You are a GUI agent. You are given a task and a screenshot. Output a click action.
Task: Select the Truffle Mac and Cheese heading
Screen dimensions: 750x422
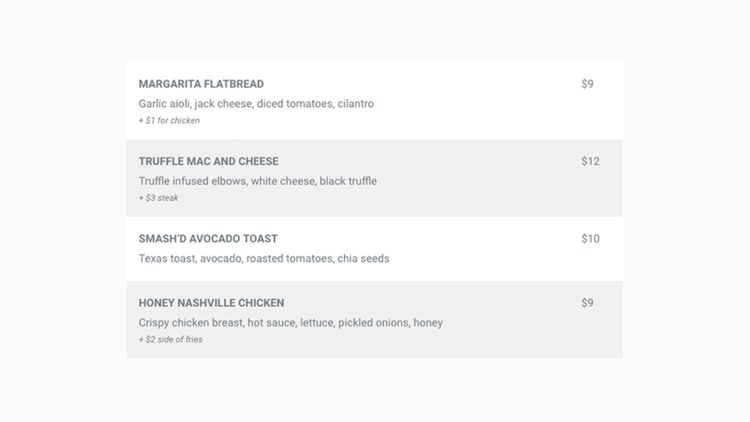point(209,161)
